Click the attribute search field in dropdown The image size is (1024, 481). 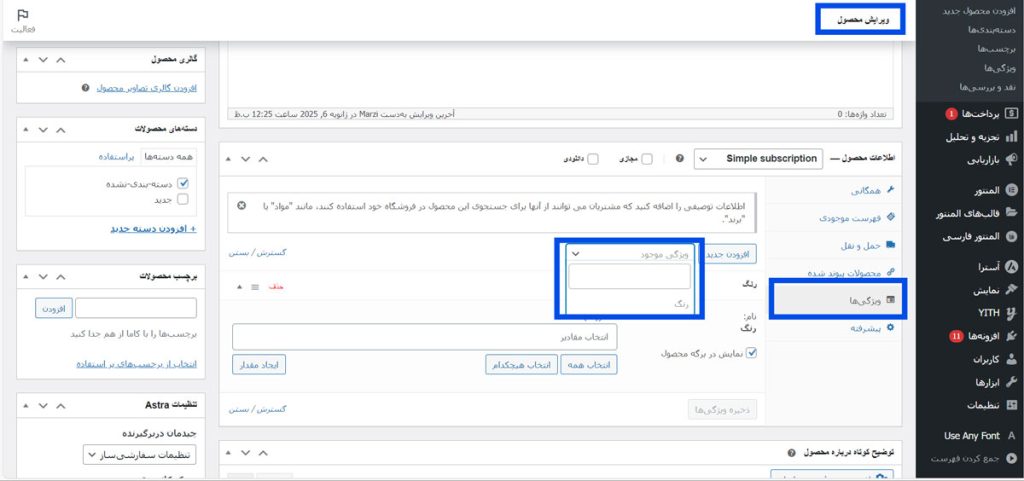point(630,277)
